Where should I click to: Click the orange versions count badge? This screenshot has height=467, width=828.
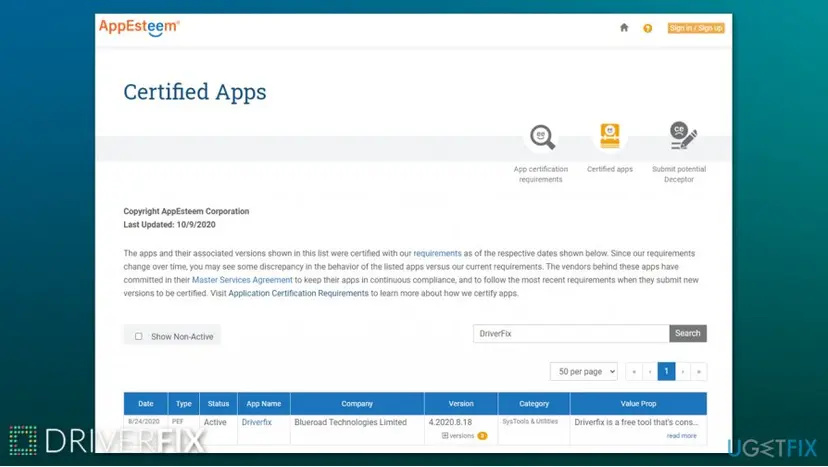(482, 436)
